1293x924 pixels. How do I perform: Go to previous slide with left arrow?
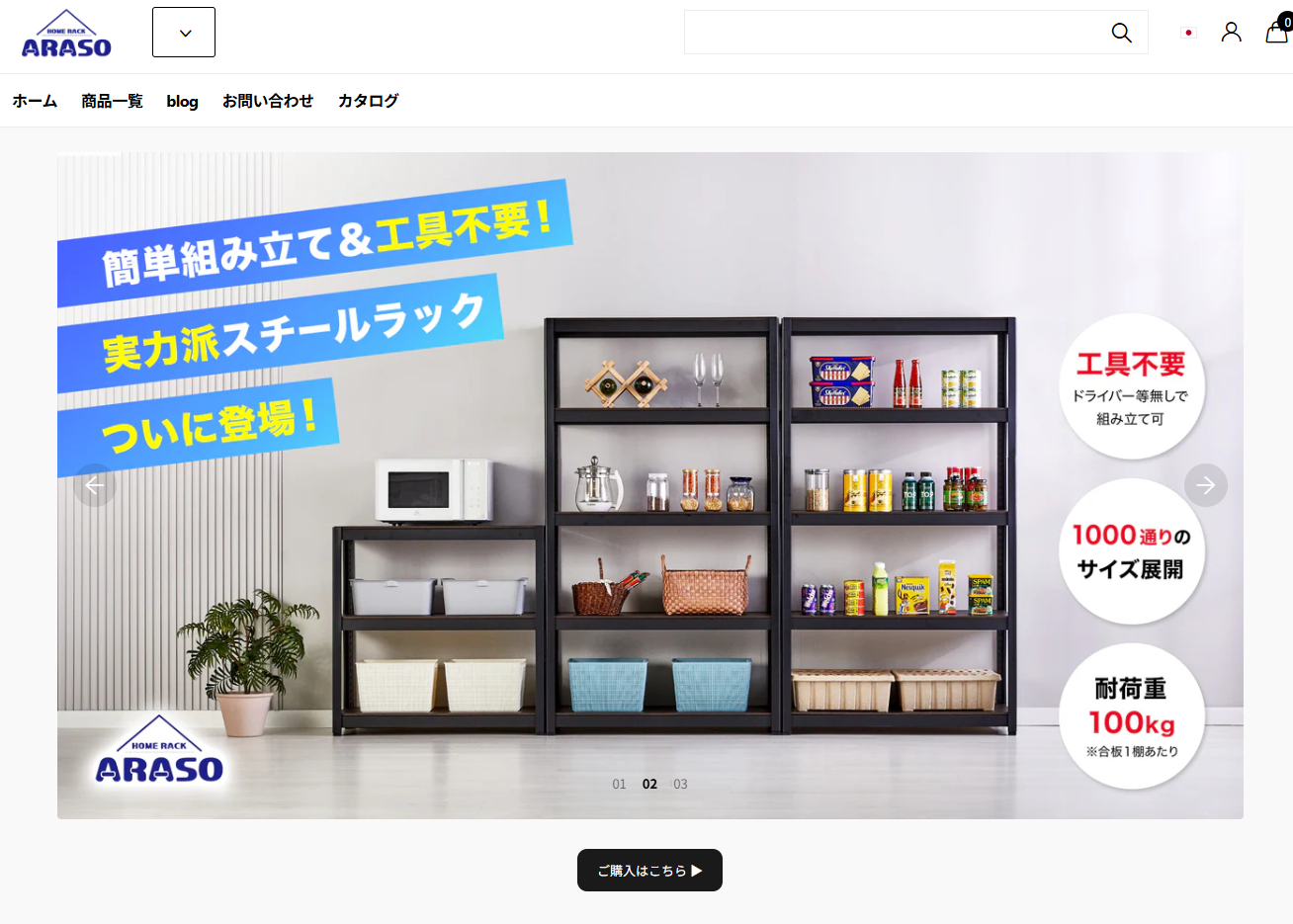click(x=95, y=485)
